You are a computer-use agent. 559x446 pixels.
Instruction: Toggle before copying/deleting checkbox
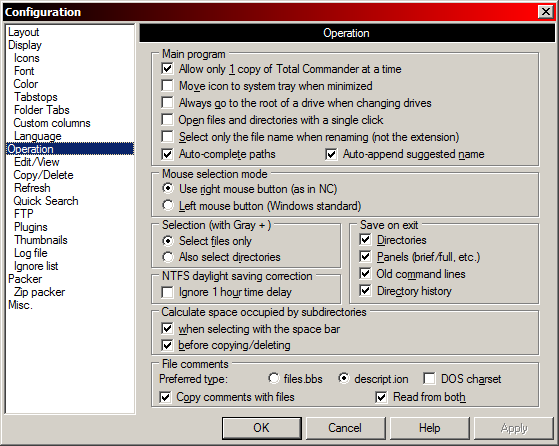click(x=167, y=345)
